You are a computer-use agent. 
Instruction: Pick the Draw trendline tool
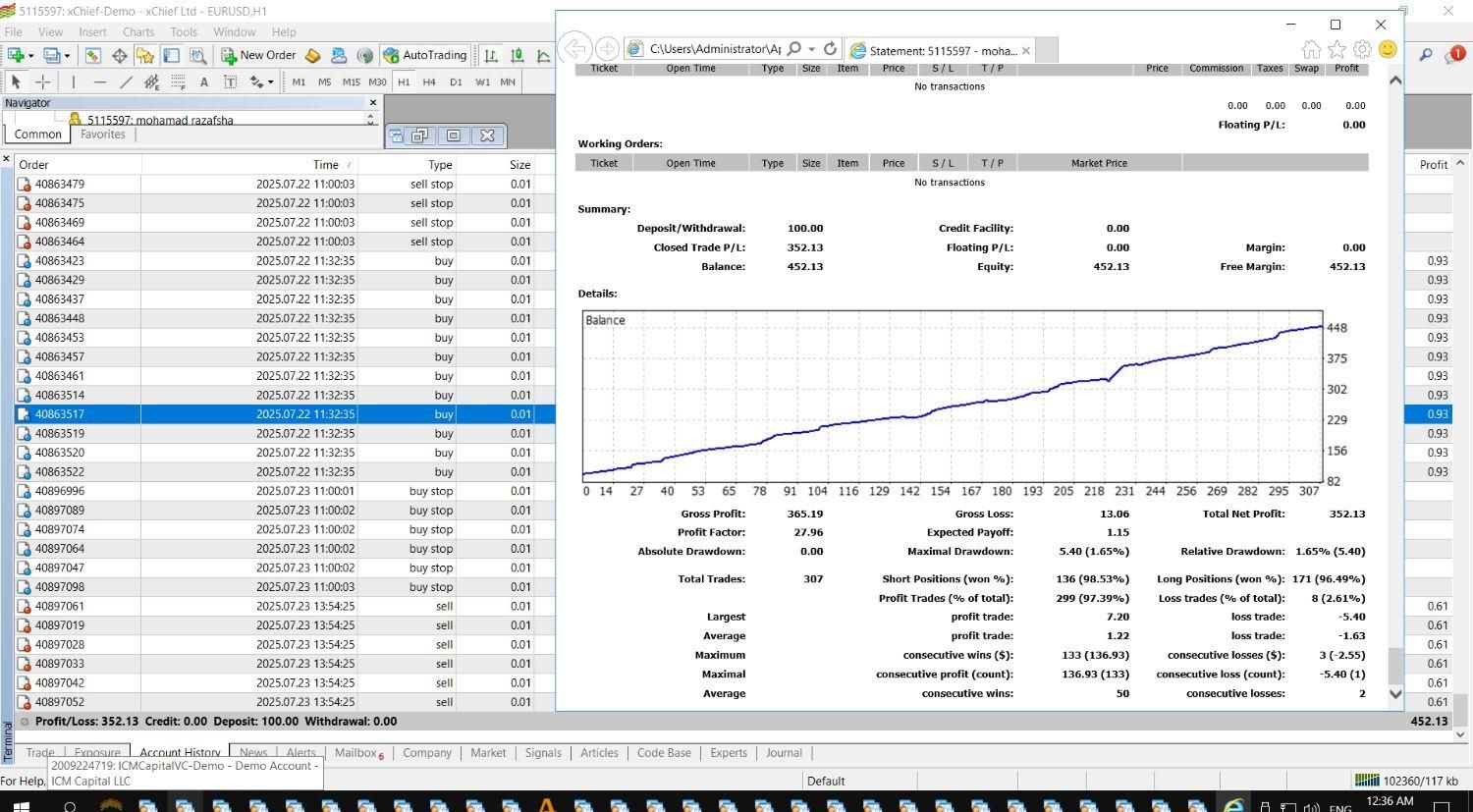point(126,82)
